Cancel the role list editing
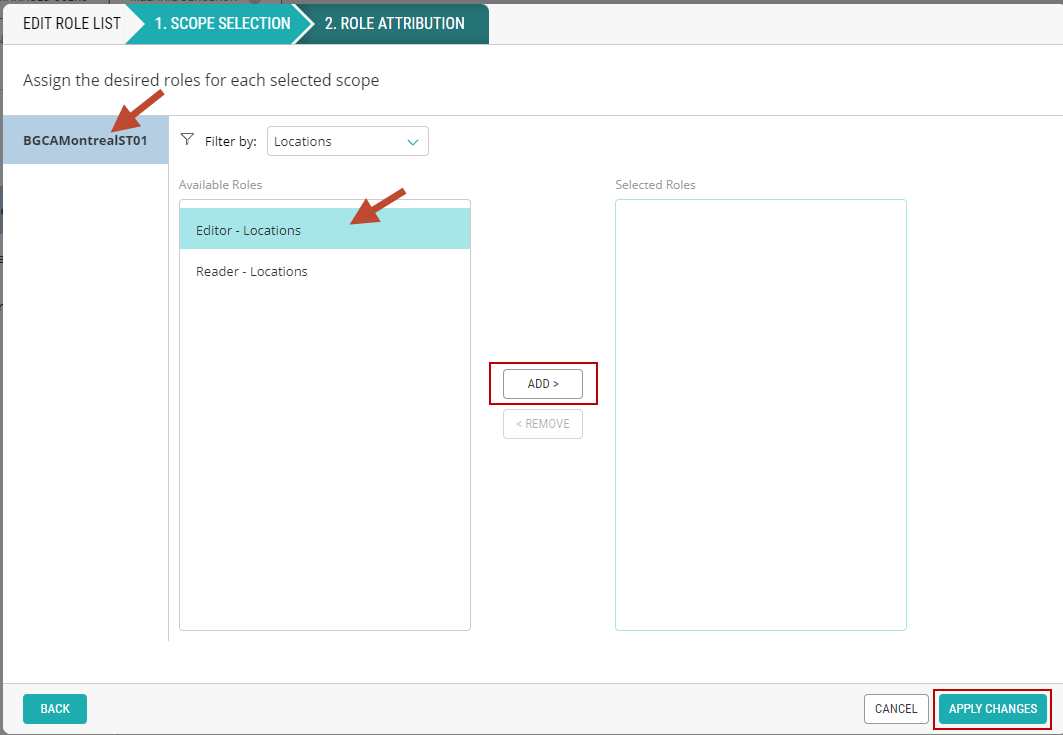This screenshot has width=1063, height=735. click(895, 709)
